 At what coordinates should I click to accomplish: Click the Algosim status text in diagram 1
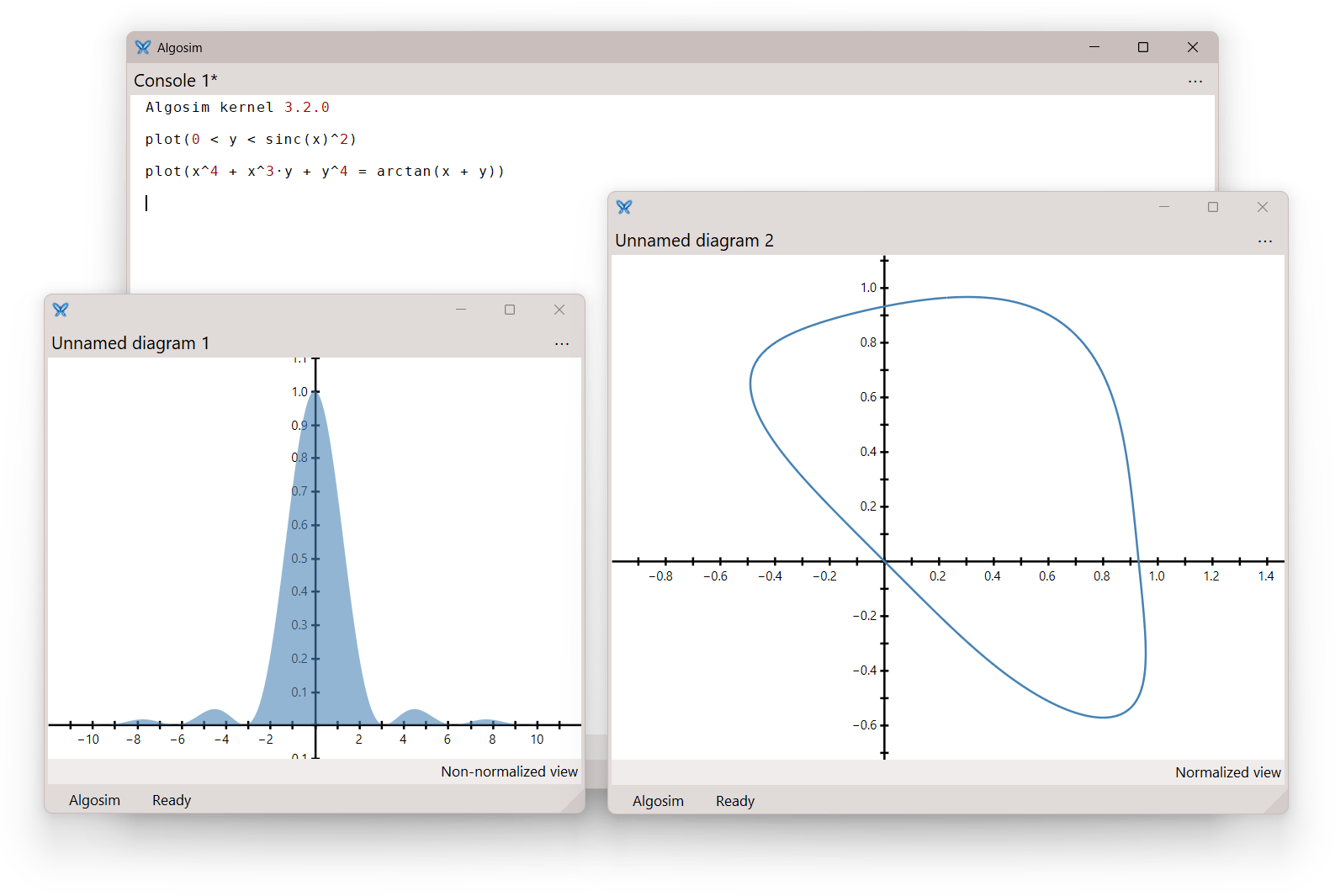coord(94,800)
